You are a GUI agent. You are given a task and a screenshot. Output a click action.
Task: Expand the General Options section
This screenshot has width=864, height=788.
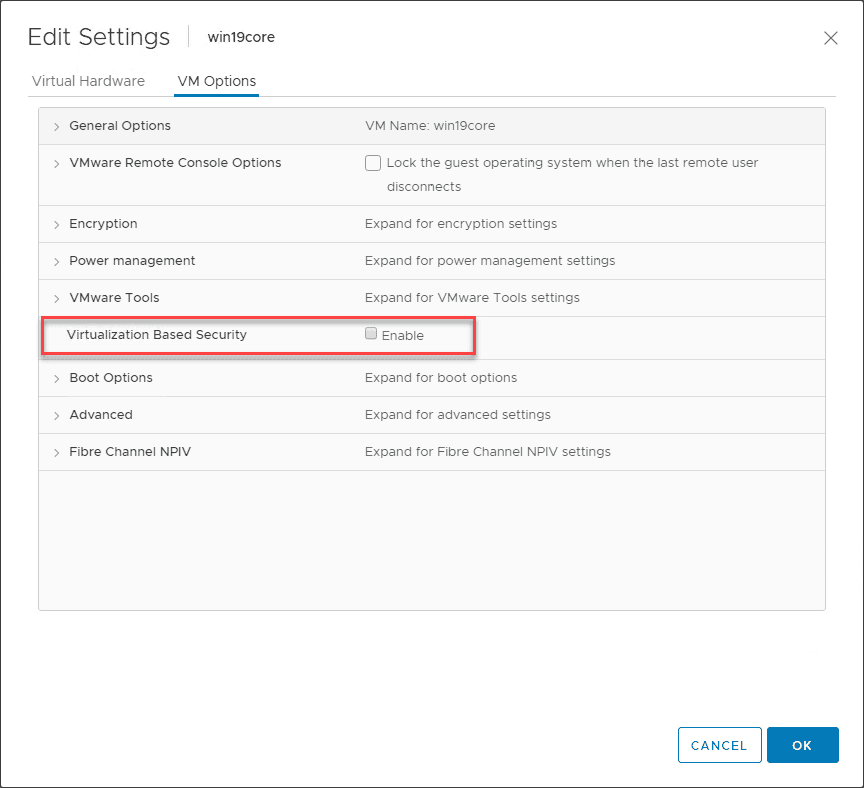(57, 126)
